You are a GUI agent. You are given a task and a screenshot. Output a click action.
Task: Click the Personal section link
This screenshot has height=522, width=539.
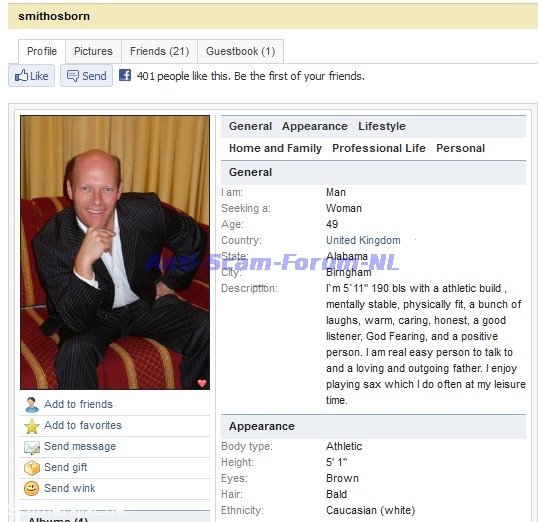tap(460, 148)
